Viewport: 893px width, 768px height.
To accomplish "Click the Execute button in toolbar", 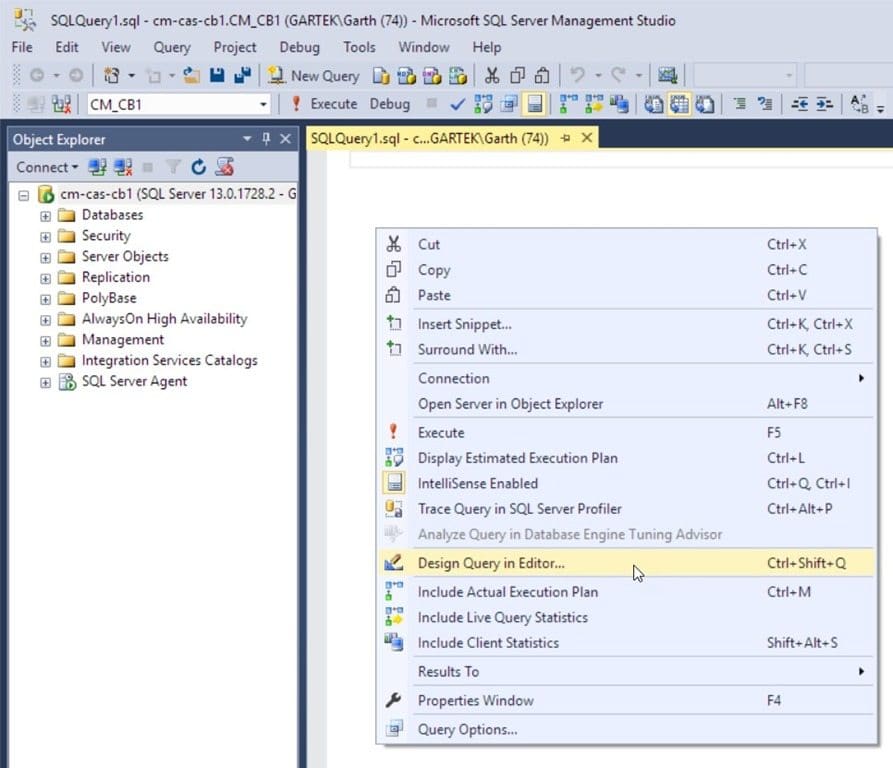I will [x=325, y=104].
